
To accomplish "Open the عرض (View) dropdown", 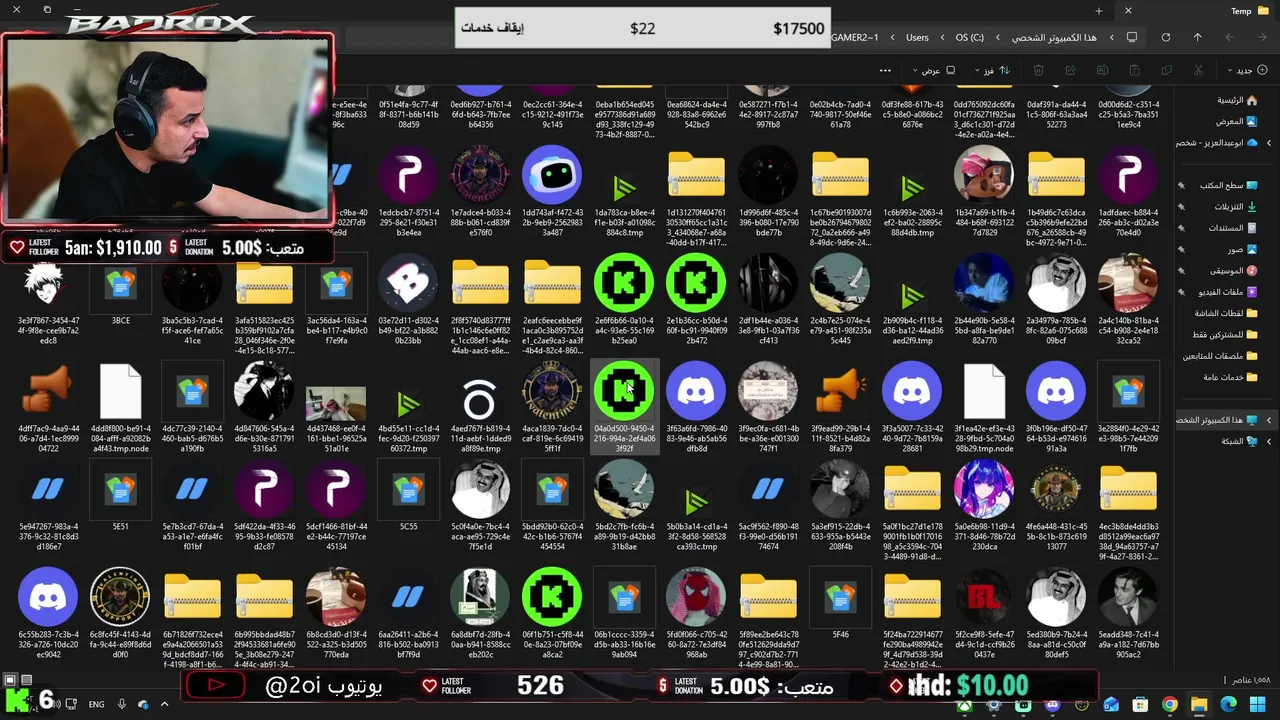I will (933, 70).
